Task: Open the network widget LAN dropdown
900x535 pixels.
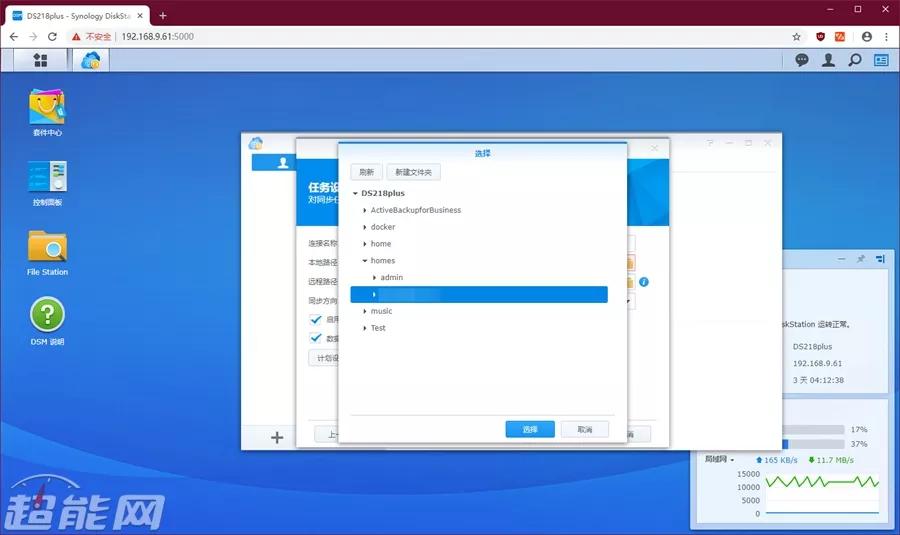Action: point(720,459)
